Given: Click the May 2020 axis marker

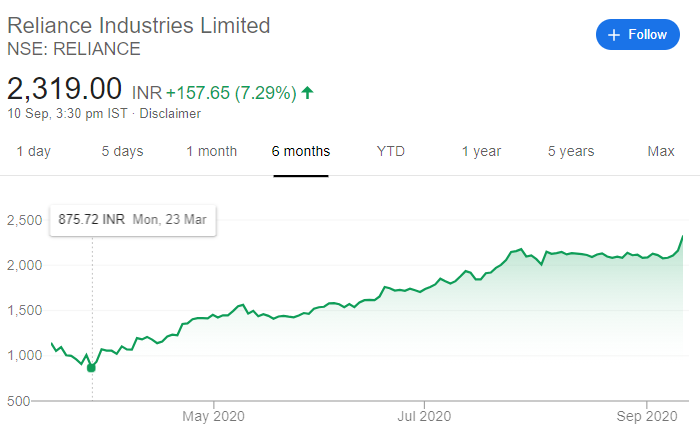Looking at the screenshot, I should (213, 416).
